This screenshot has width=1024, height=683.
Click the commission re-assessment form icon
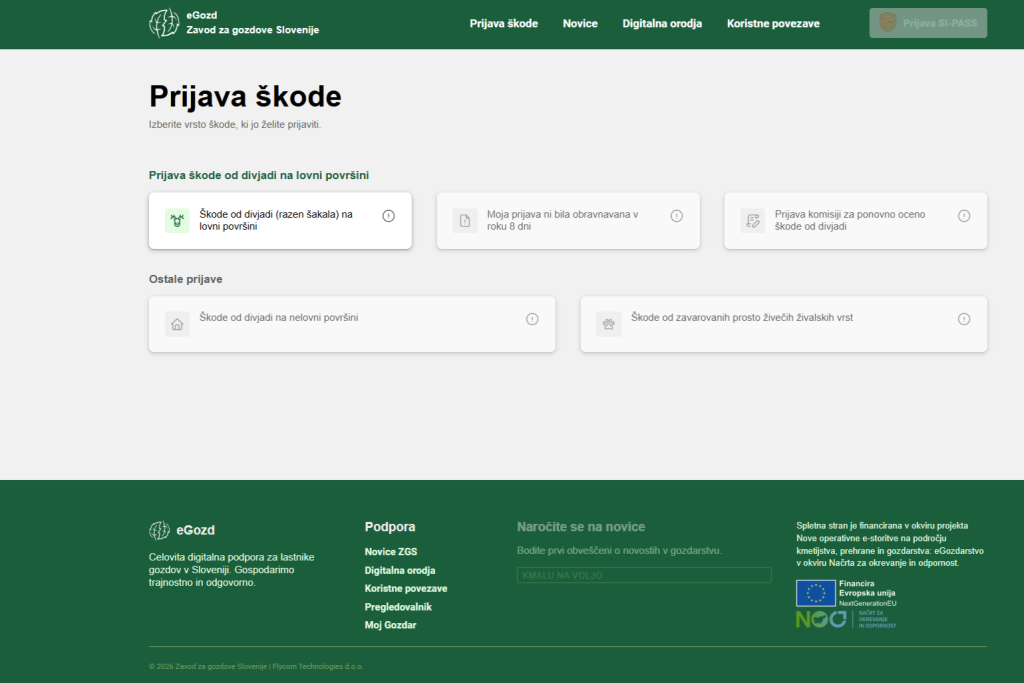click(x=752, y=221)
